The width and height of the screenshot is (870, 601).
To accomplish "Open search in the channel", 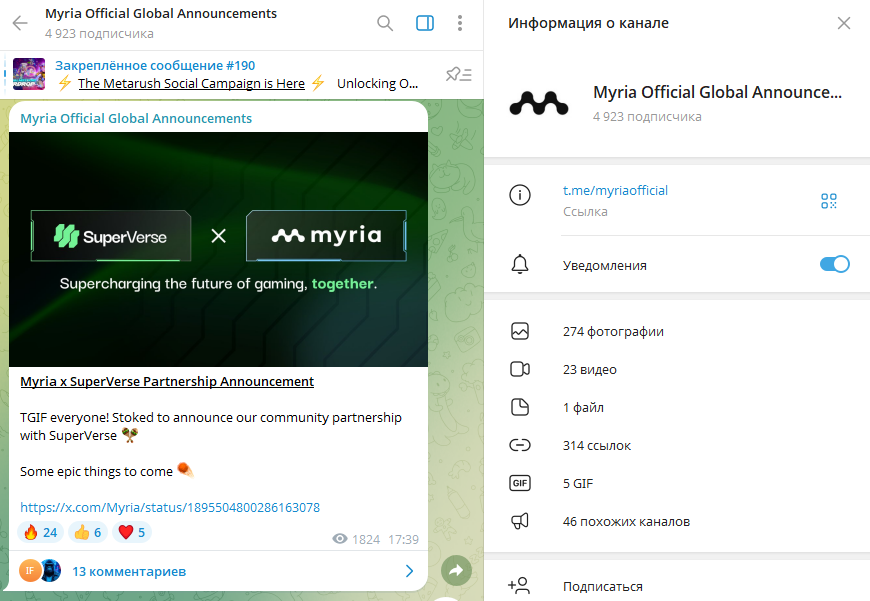I will tap(385, 23).
